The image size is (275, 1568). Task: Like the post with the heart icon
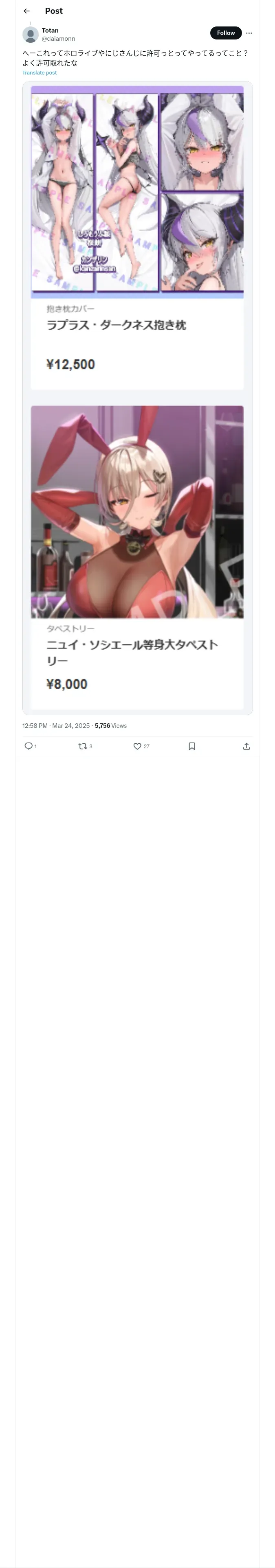point(137,746)
